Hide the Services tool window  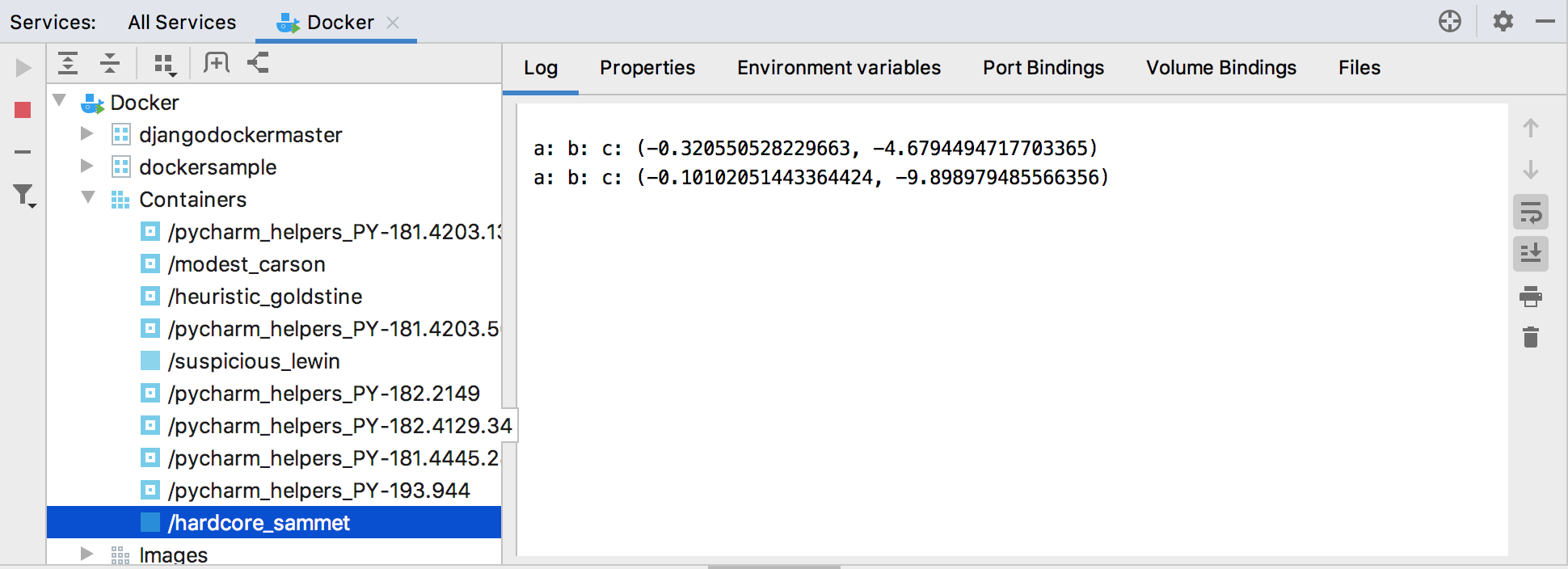pyautogui.click(x=1545, y=22)
